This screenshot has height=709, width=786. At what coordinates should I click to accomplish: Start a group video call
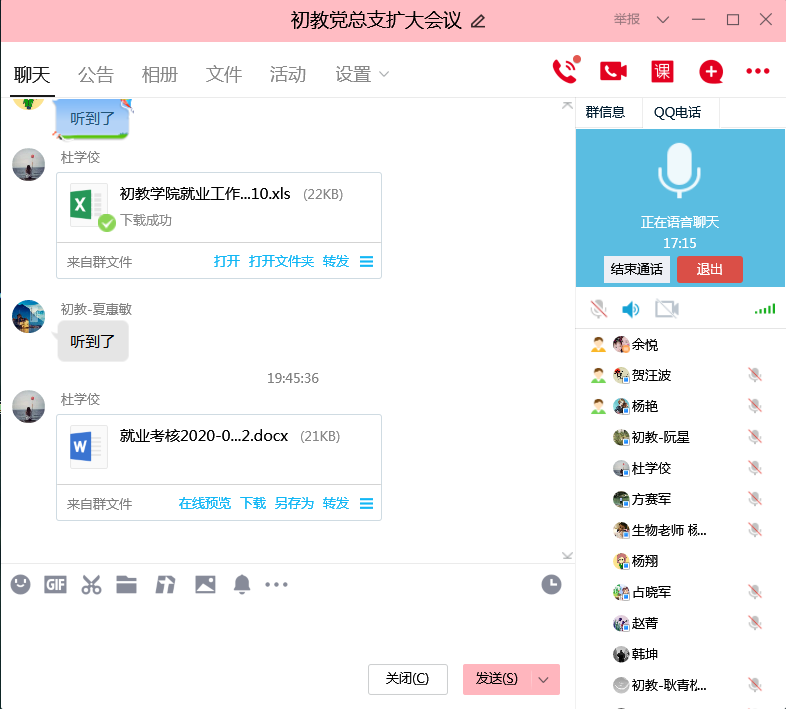613,71
